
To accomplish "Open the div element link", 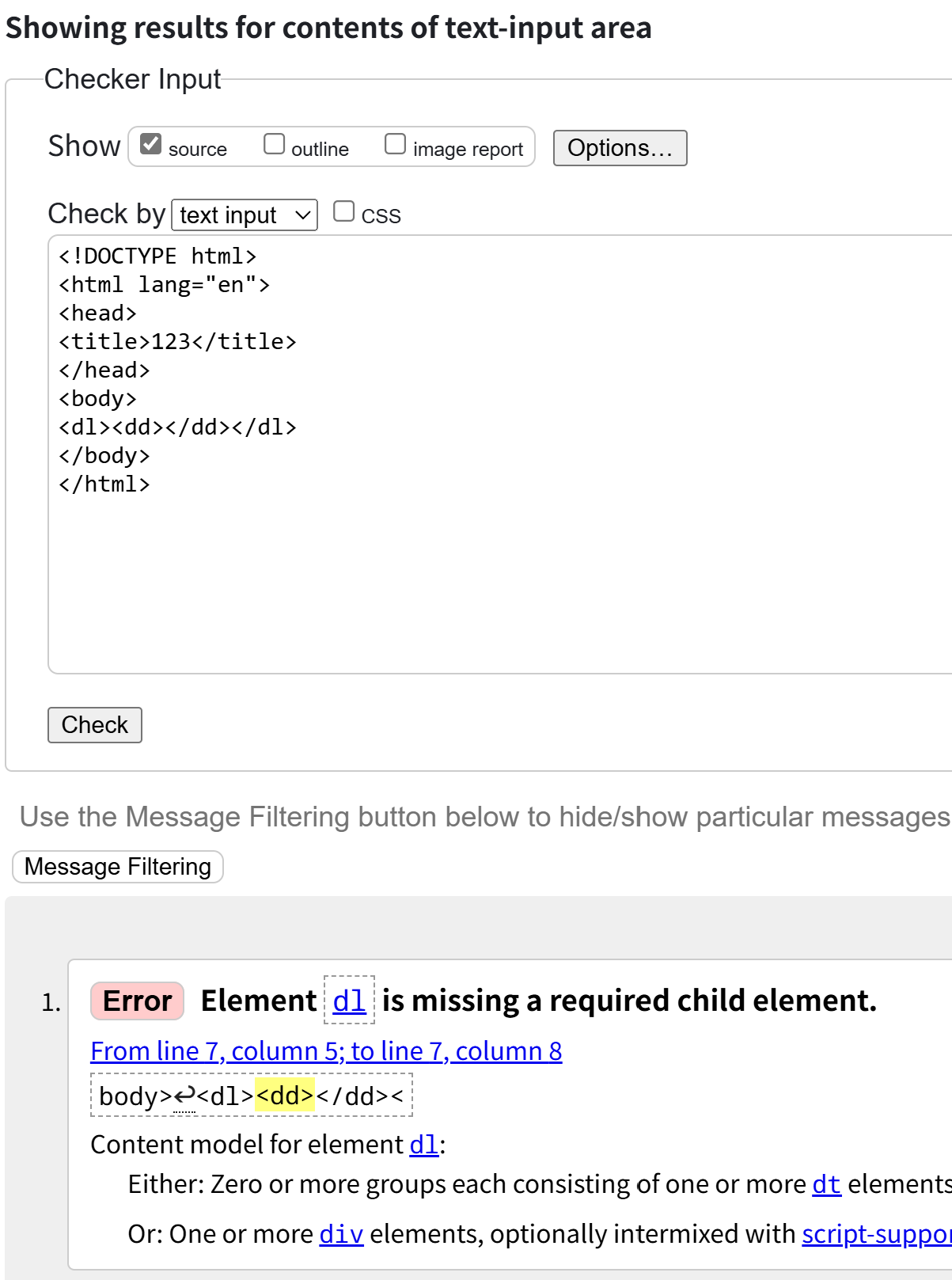I will pyautogui.click(x=341, y=1234).
